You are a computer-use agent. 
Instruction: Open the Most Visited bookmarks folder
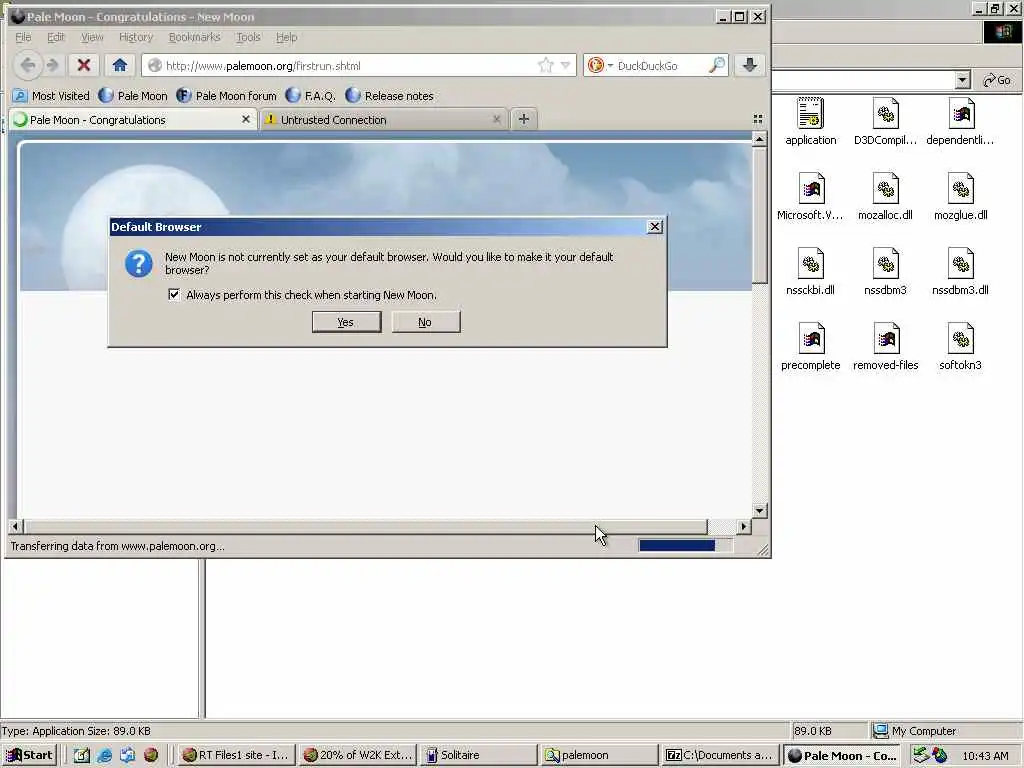coord(52,96)
